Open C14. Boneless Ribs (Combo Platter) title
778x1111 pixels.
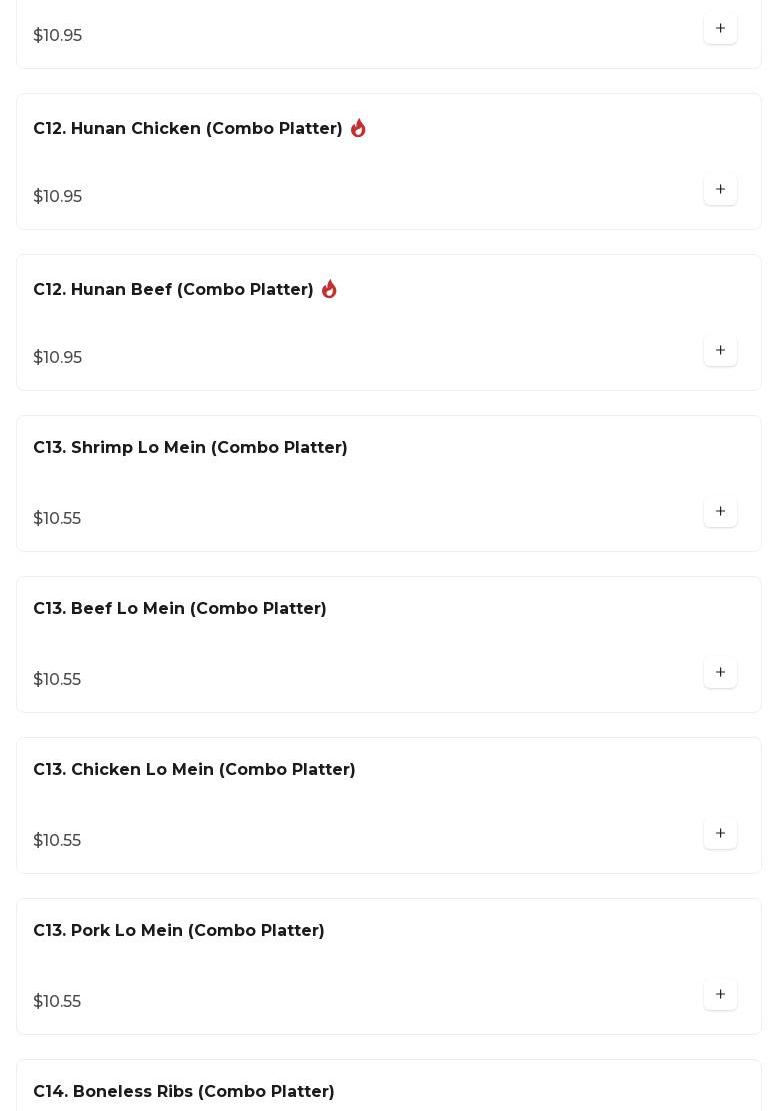(x=184, y=1092)
